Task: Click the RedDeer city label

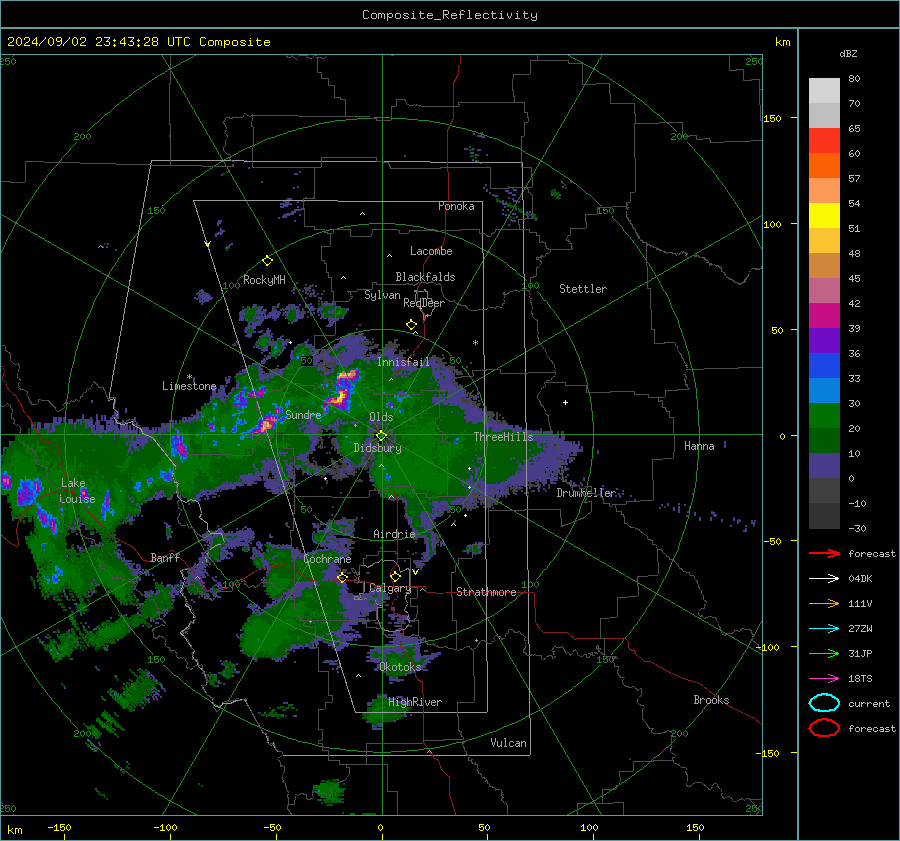Action: [x=424, y=303]
